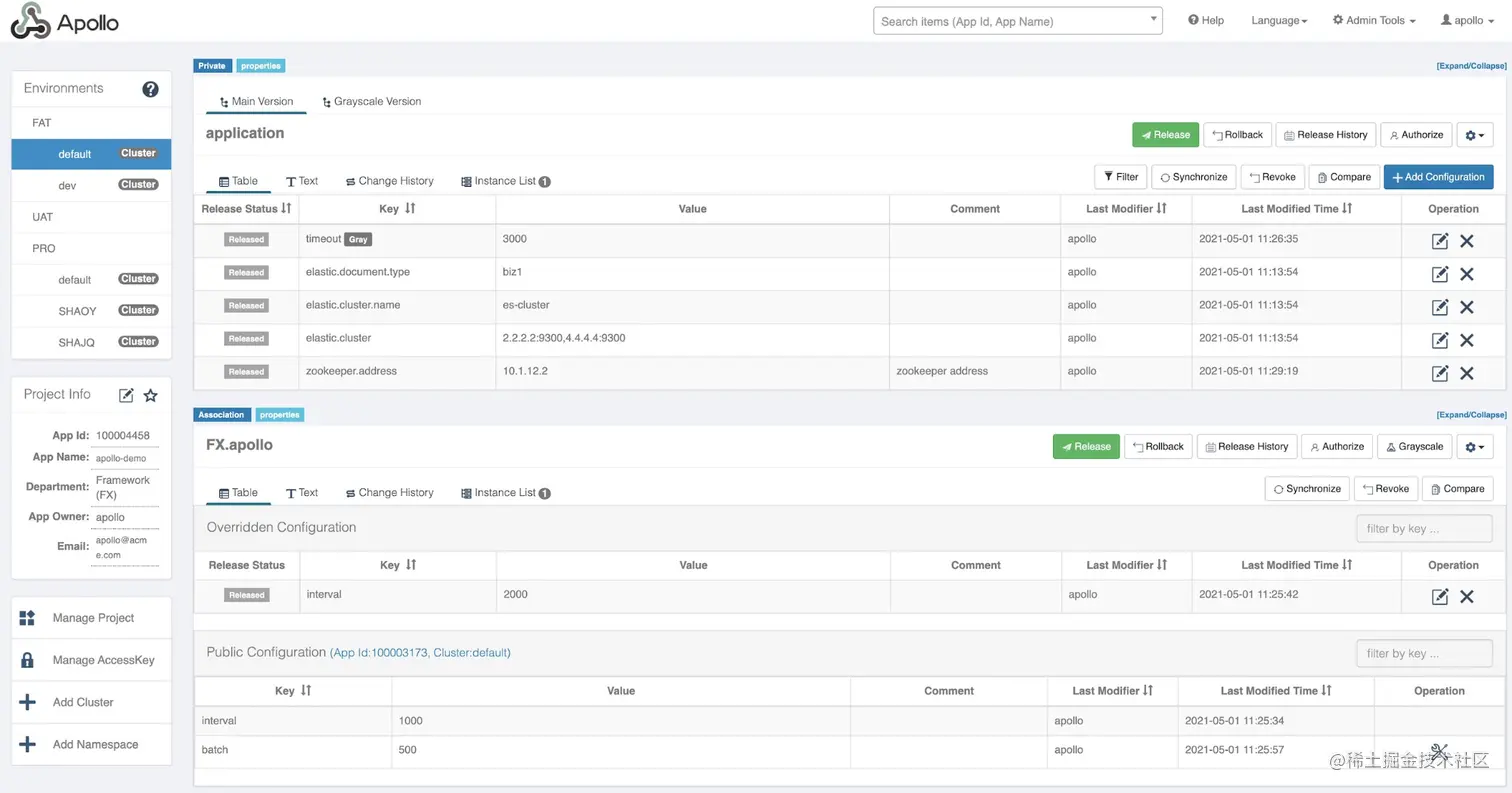This screenshot has height=793, width=1512.
Task: Focus Overridden Configuration filter by key field
Action: pos(1424,529)
